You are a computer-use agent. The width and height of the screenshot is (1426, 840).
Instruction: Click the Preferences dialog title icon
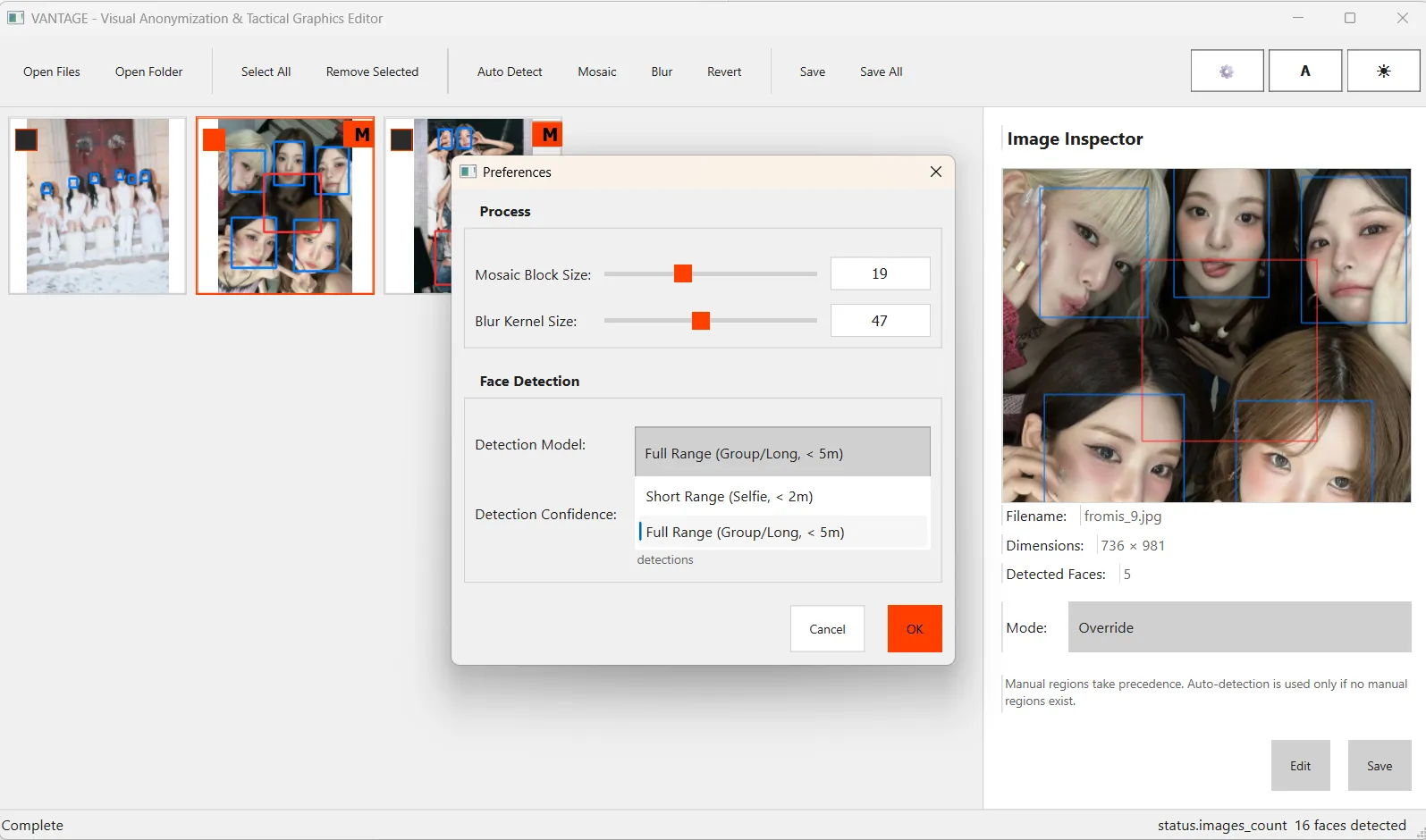coord(468,172)
